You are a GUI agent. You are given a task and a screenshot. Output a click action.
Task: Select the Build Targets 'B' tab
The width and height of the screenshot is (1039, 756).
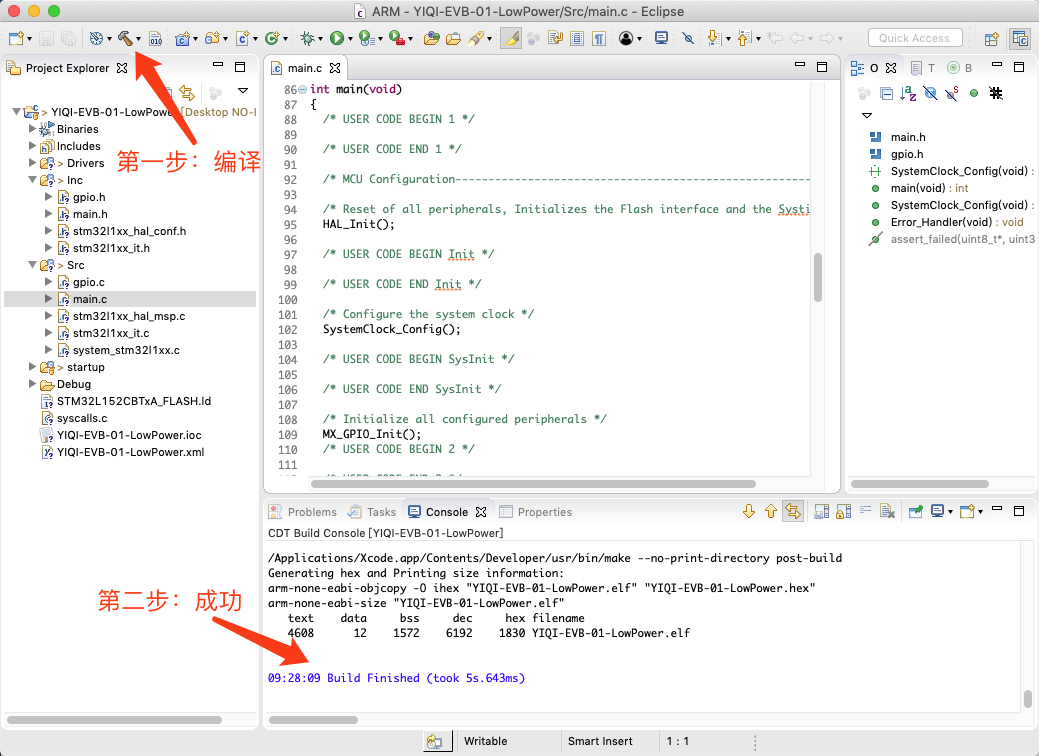click(959, 68)
